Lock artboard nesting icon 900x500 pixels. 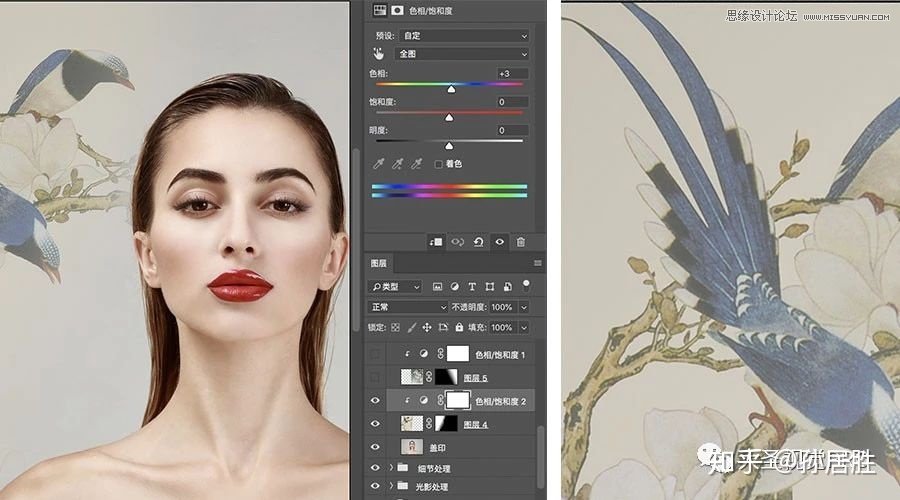443,327
